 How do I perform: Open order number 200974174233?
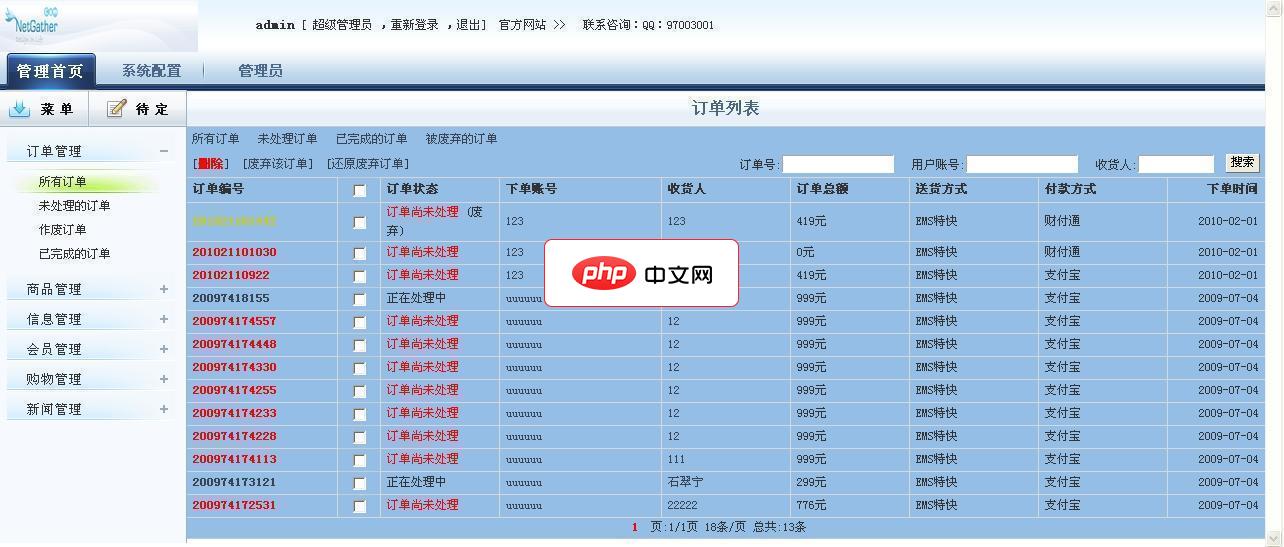(x=234, y=413)
